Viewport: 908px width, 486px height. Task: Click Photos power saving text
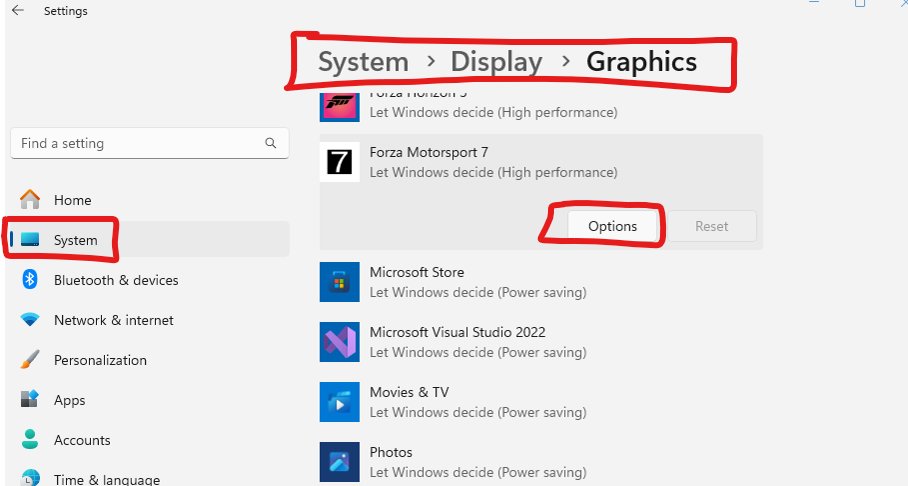(478, 473)
